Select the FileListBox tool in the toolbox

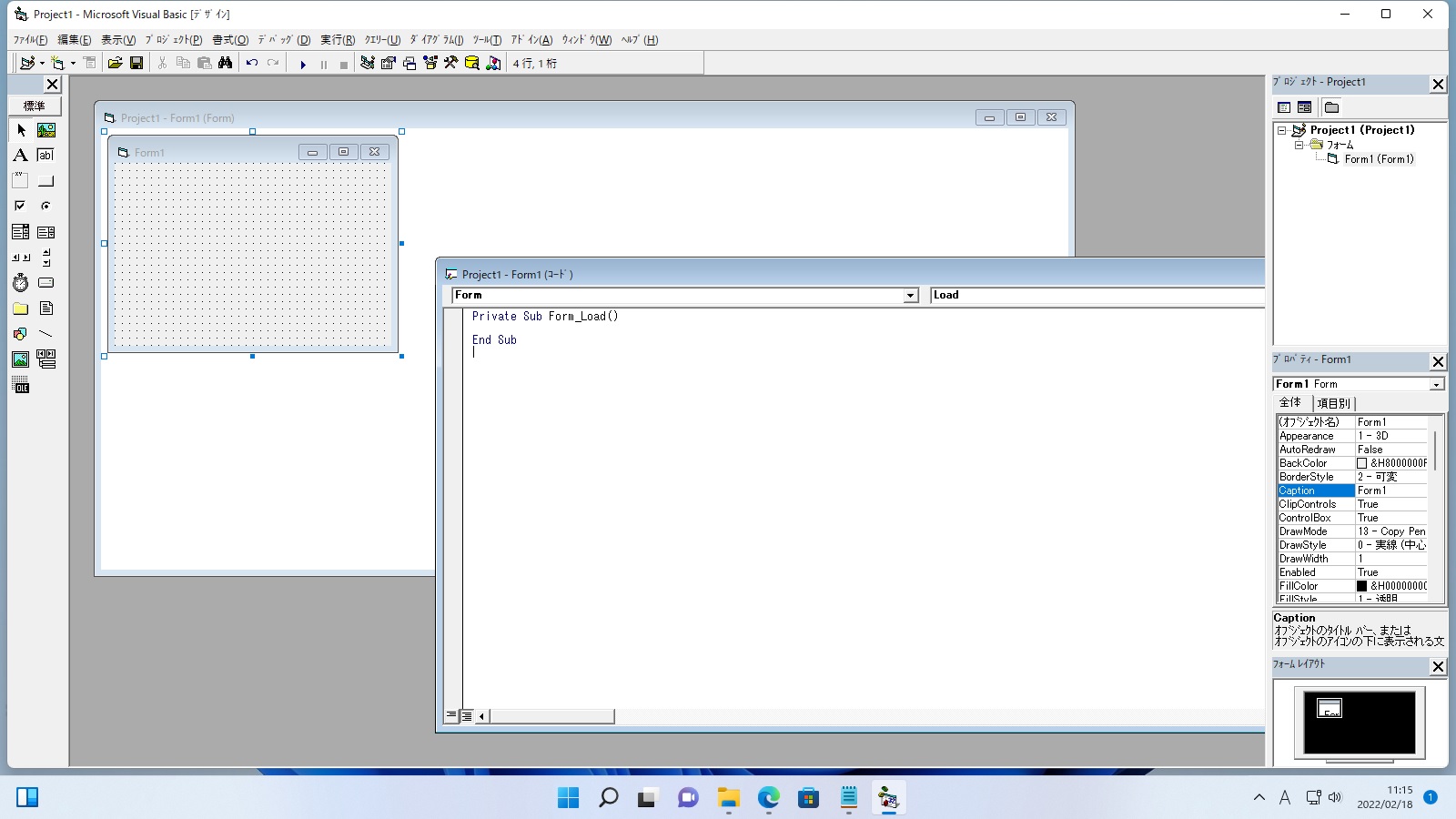[x=46, y=308]
